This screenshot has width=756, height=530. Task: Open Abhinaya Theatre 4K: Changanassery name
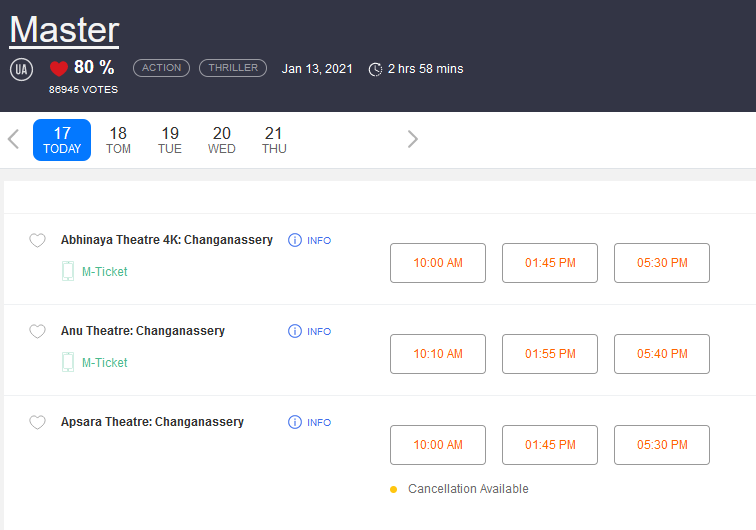[167, 240]
